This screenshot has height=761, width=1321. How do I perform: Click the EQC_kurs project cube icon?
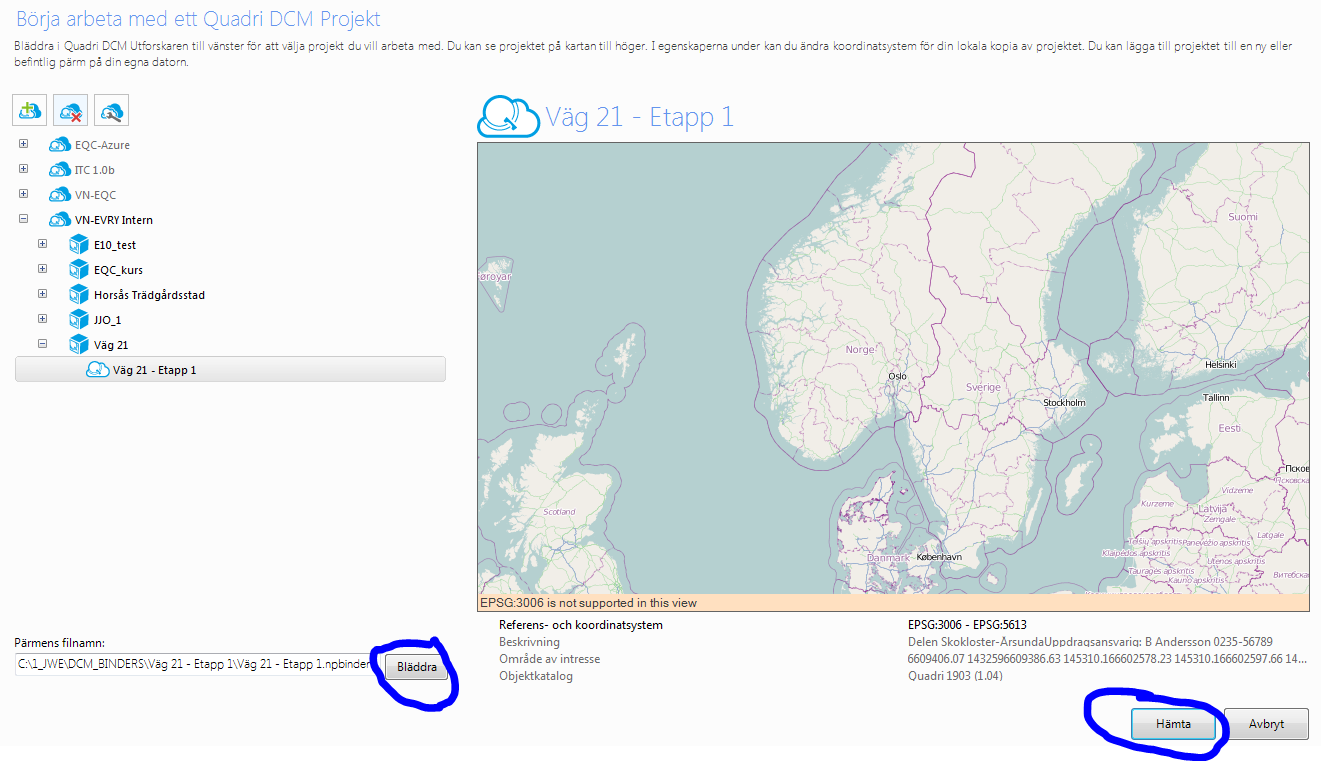click(x=79, y=270)
